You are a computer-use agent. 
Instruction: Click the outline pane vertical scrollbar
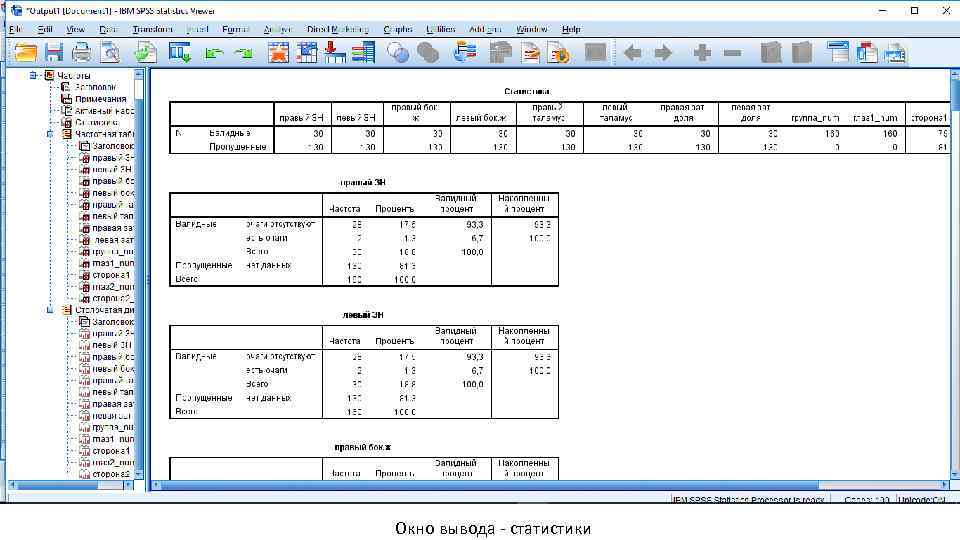pos(138,274)
